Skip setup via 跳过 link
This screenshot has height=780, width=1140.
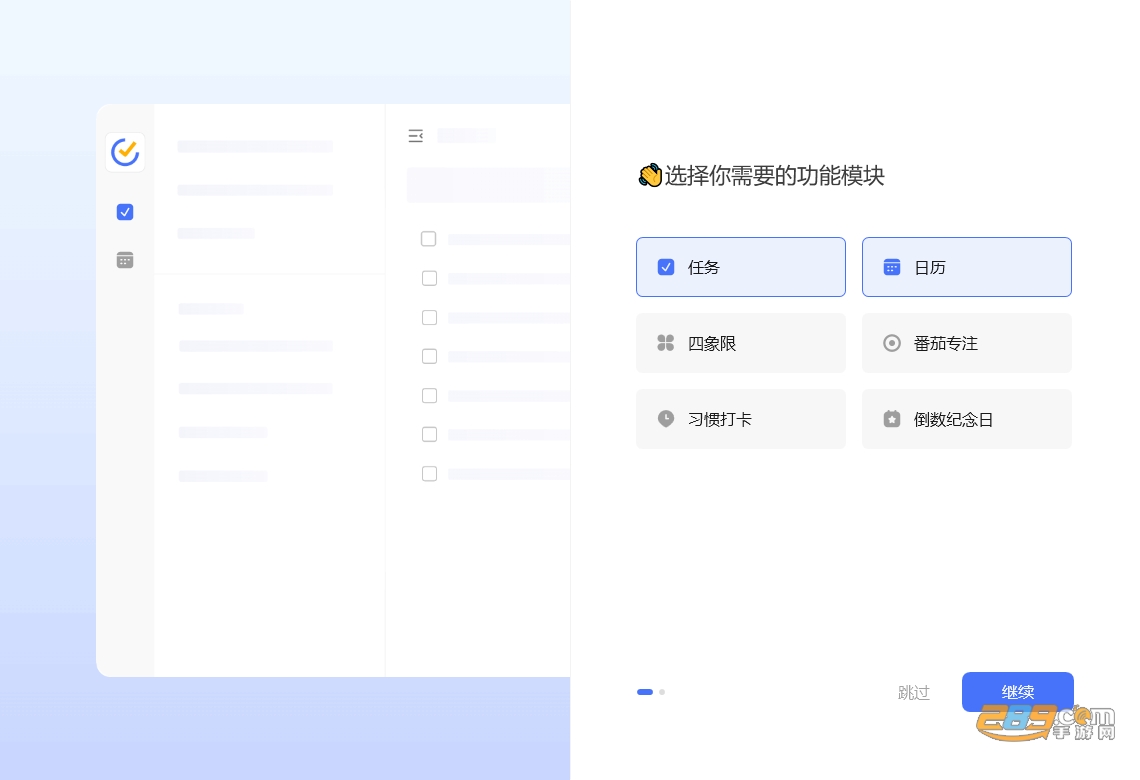(914, 693)
